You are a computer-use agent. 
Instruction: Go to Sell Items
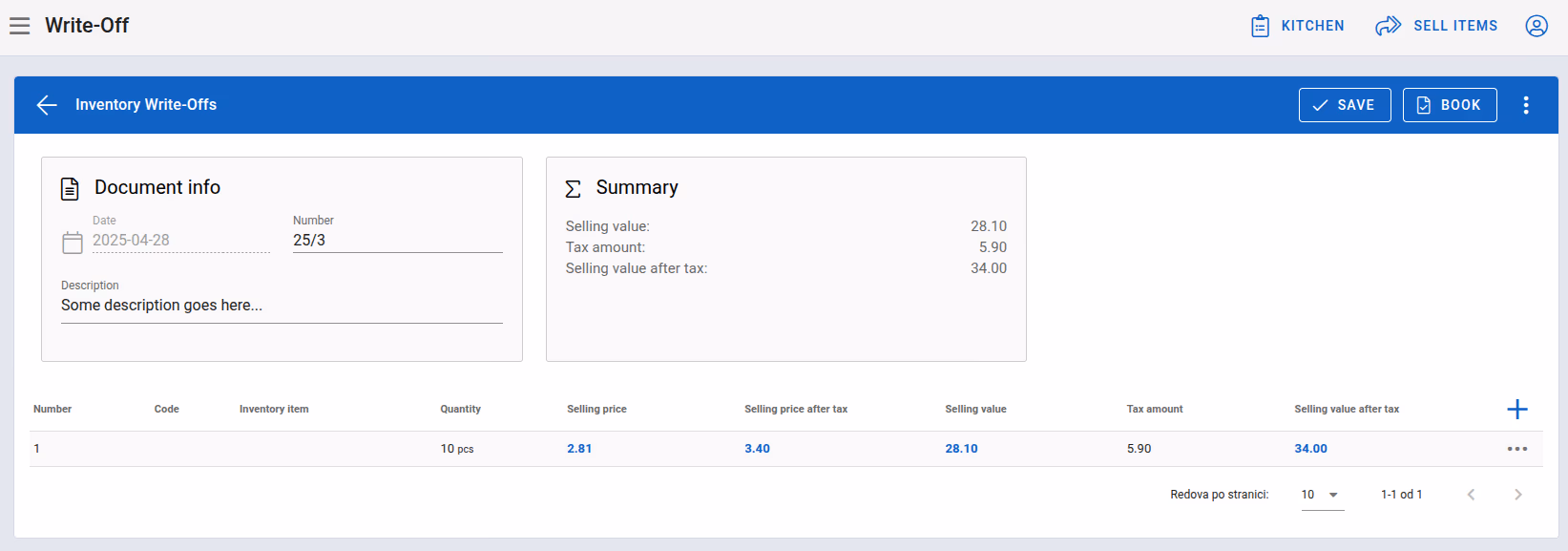click(x=1436, y=26)
